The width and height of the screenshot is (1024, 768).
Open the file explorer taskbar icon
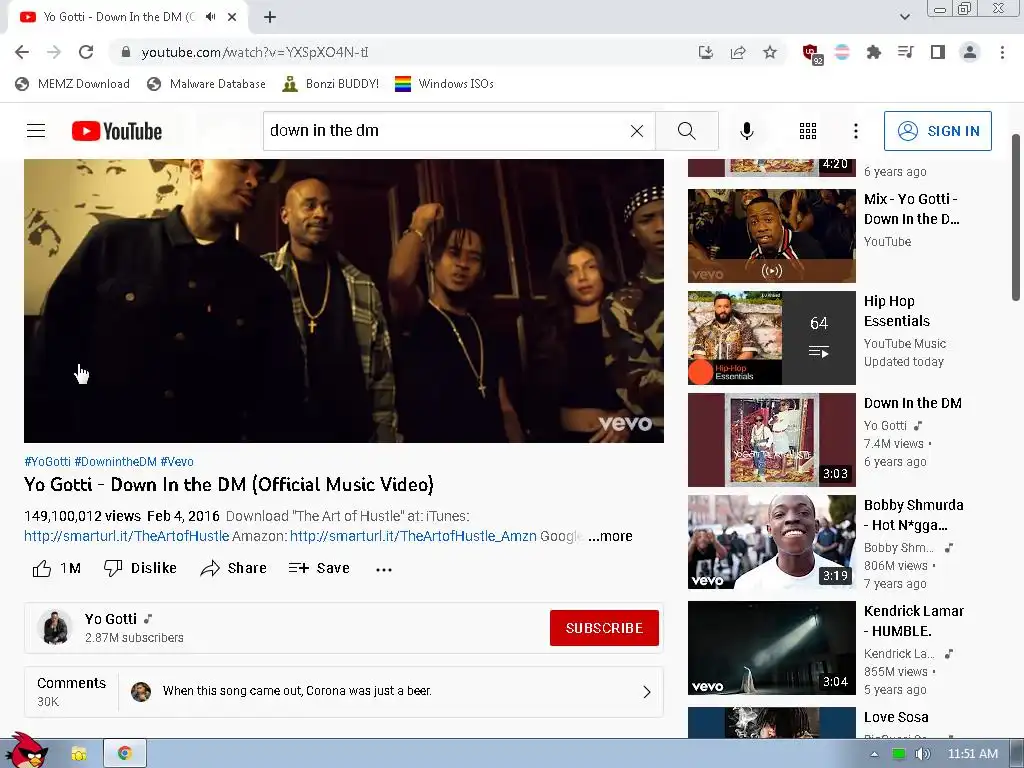(78, 754)
